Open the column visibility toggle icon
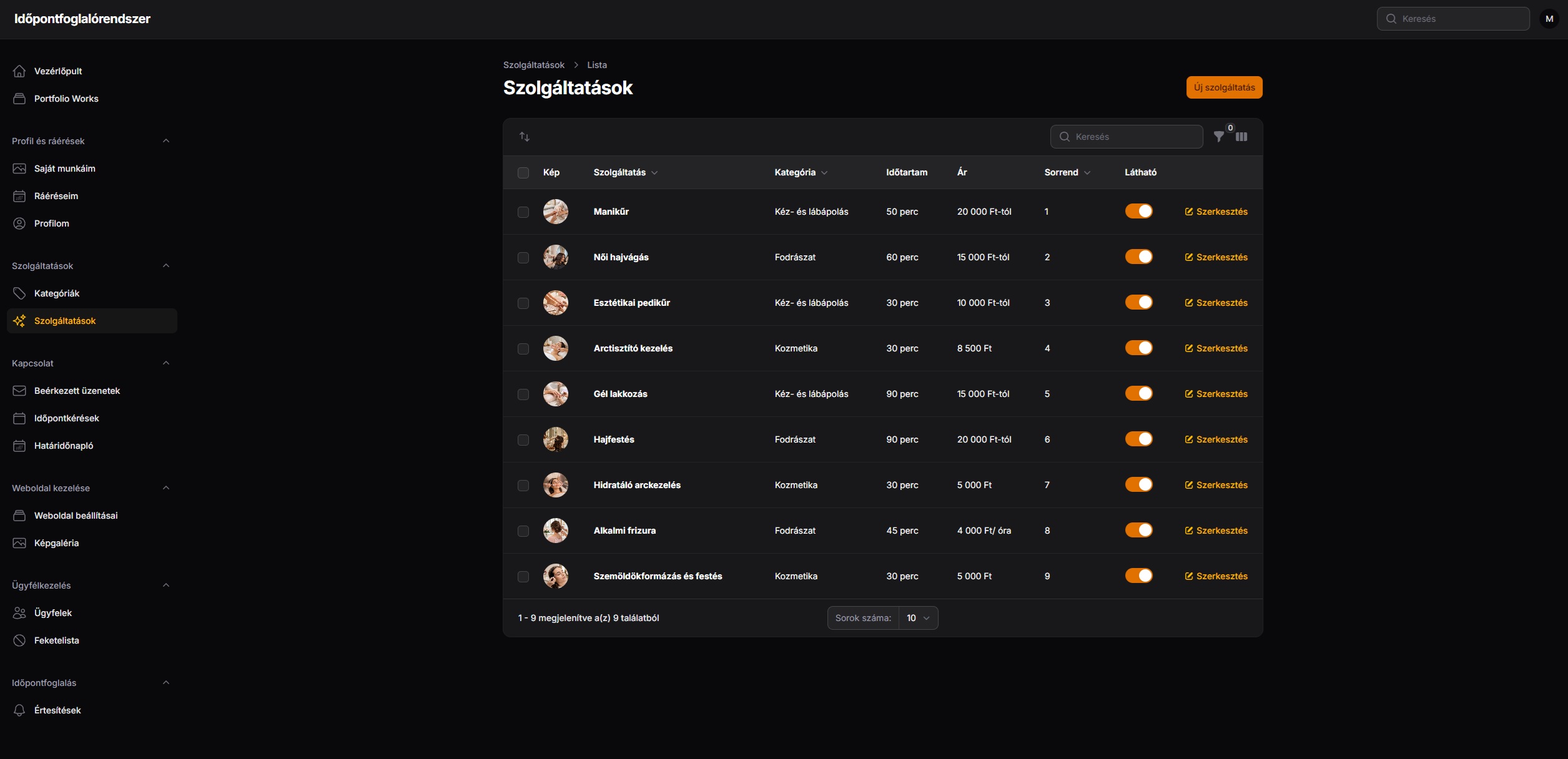 (1241, 137)
